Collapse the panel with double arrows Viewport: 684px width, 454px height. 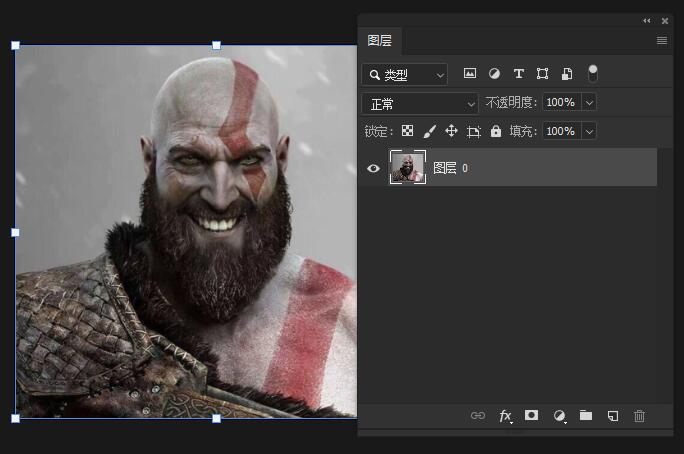pos(646,20)
